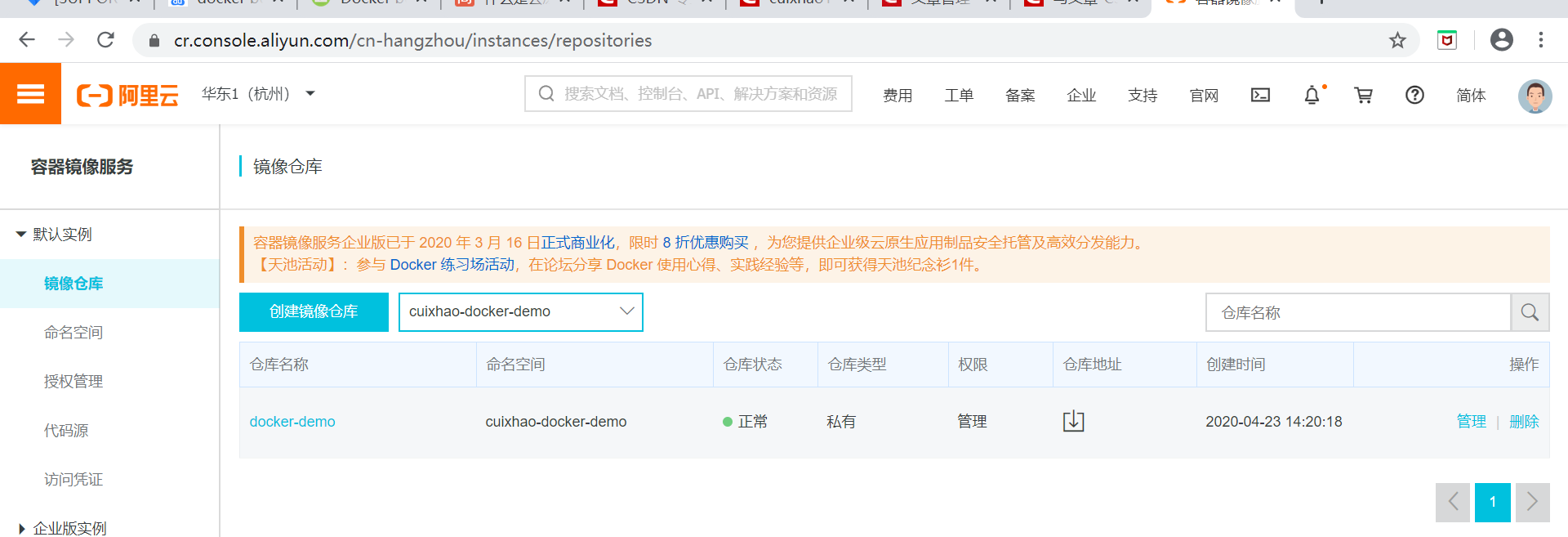
Task: Open the 正式商业化 announcement link
Action: click(x=577, y=243)
